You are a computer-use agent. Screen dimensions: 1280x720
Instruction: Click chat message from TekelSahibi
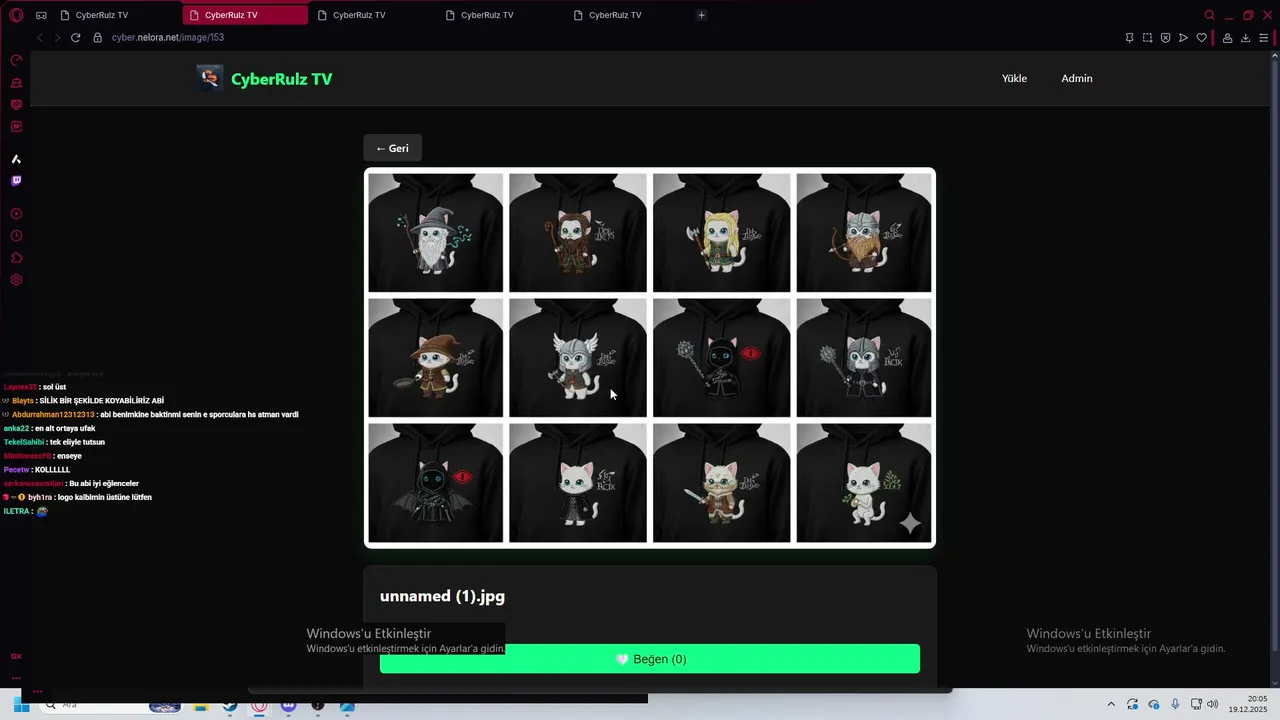point(54,442)
